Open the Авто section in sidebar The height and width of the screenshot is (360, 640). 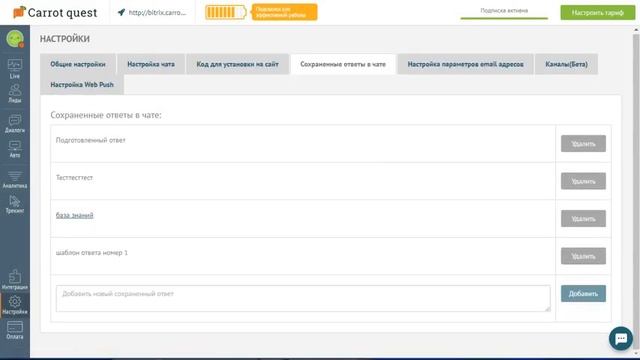[x=15, y=149]
